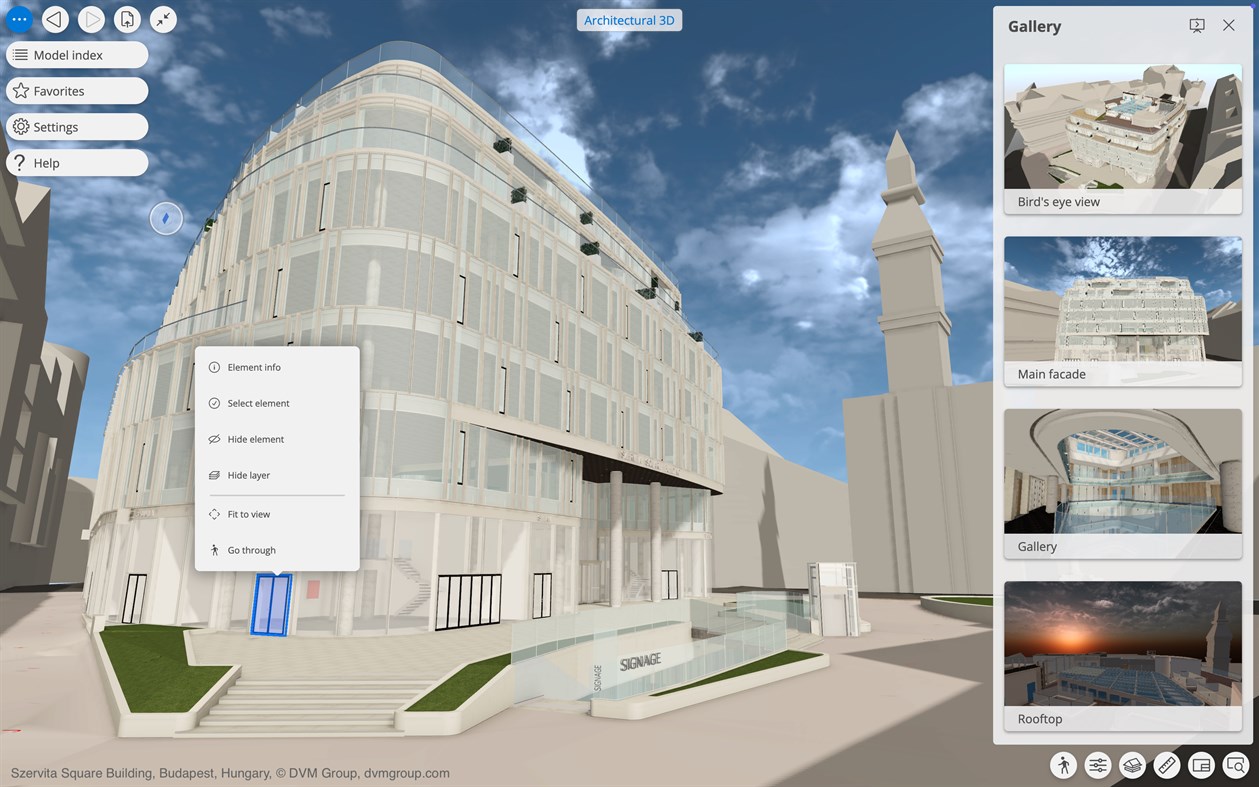Image resolution: width=1259 pixels, height=787 pixels.
Task: Click the compass orientation widget
Action: click(x=166, y=218)
